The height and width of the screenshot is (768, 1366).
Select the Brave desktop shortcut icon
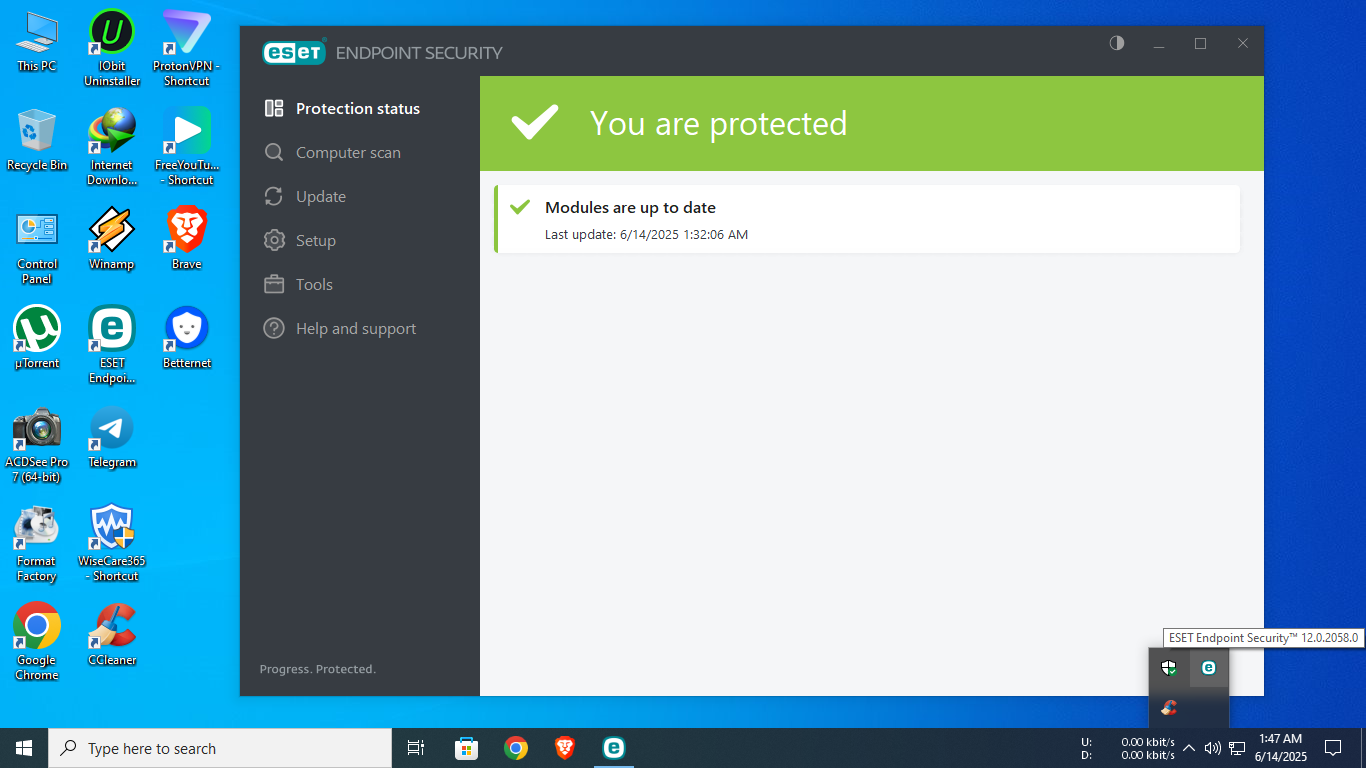click(x=187, y=239)
